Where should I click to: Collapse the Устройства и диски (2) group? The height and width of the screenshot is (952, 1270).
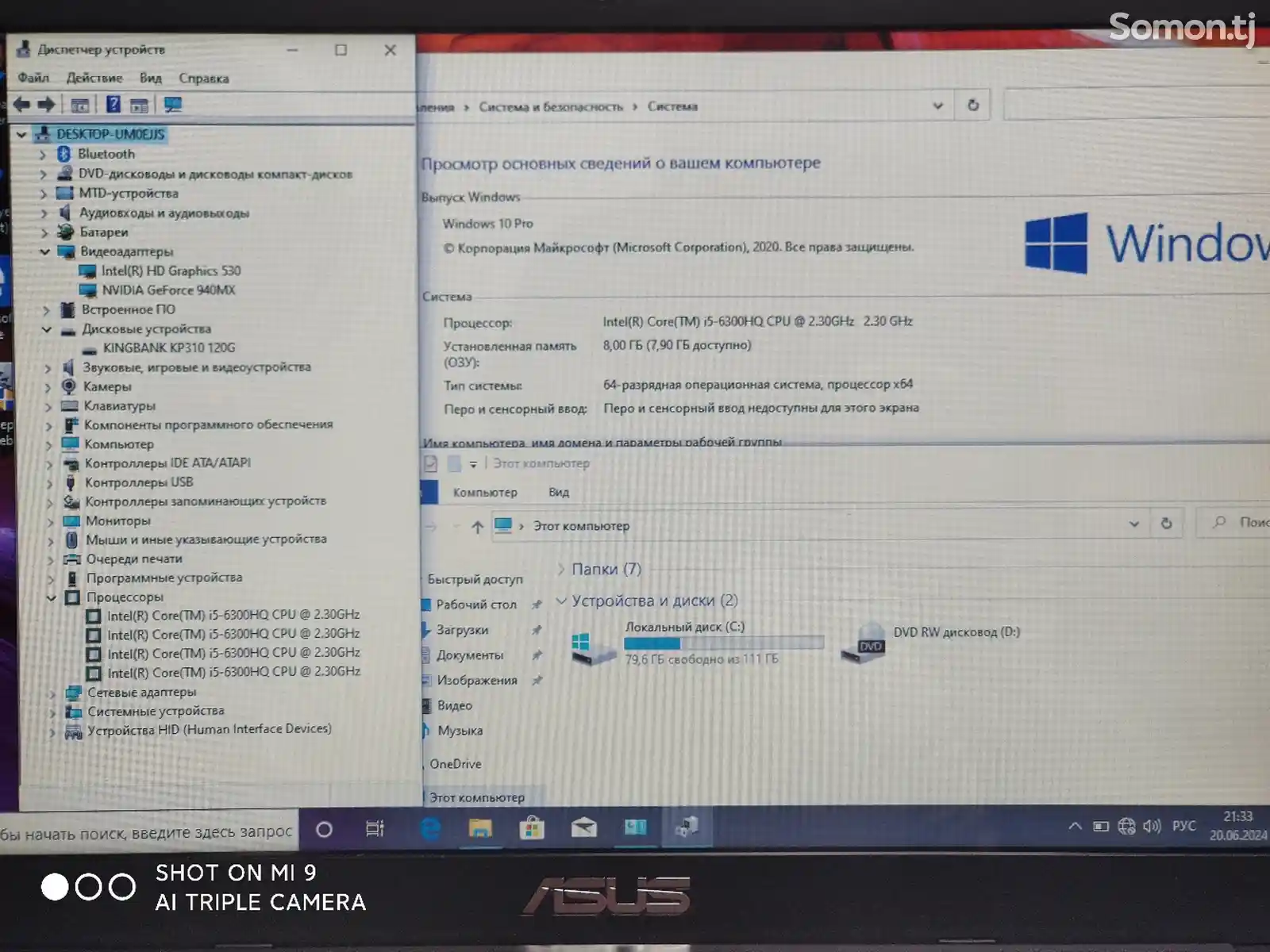click(x=561, y=601)
